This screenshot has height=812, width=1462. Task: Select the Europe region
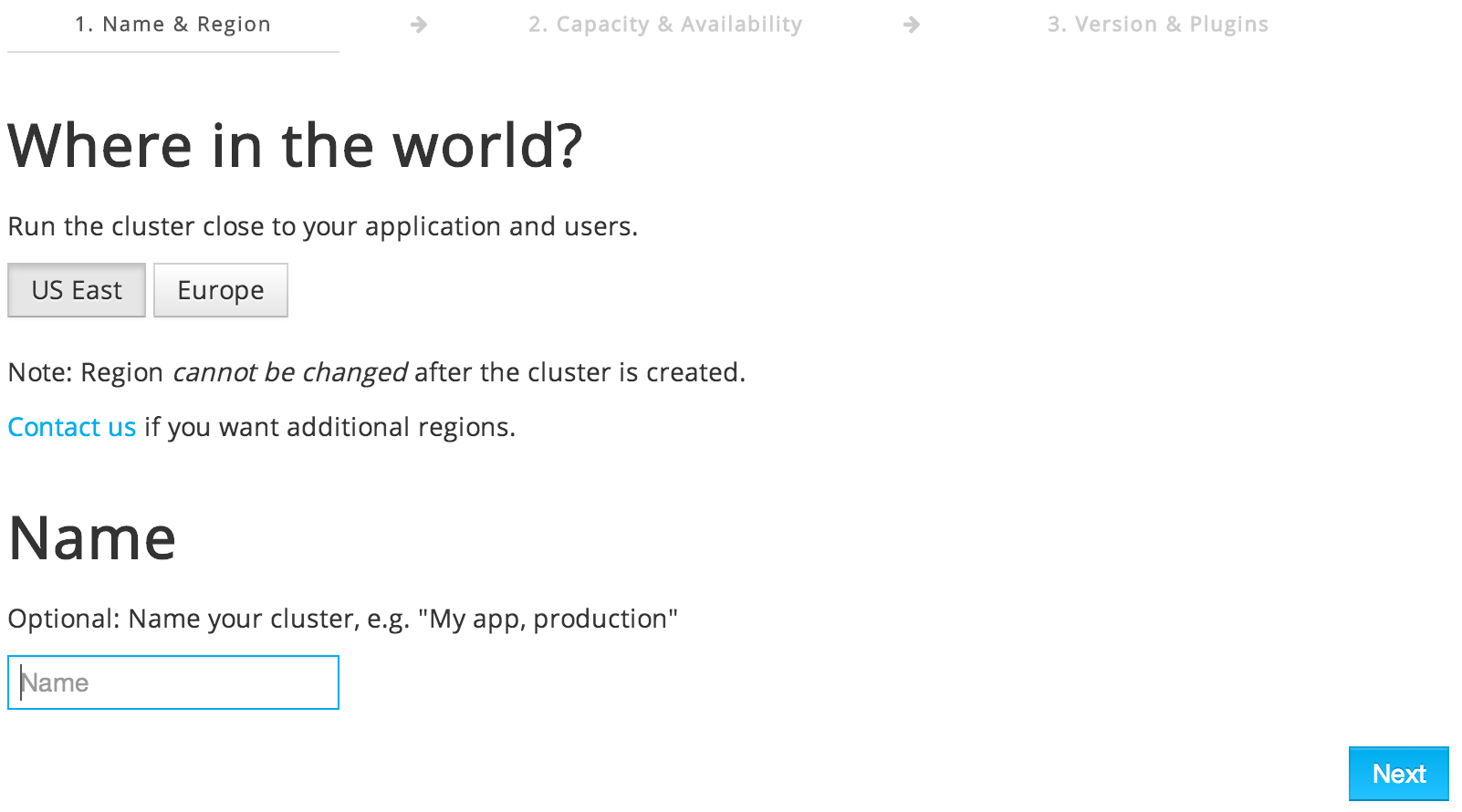221,290
